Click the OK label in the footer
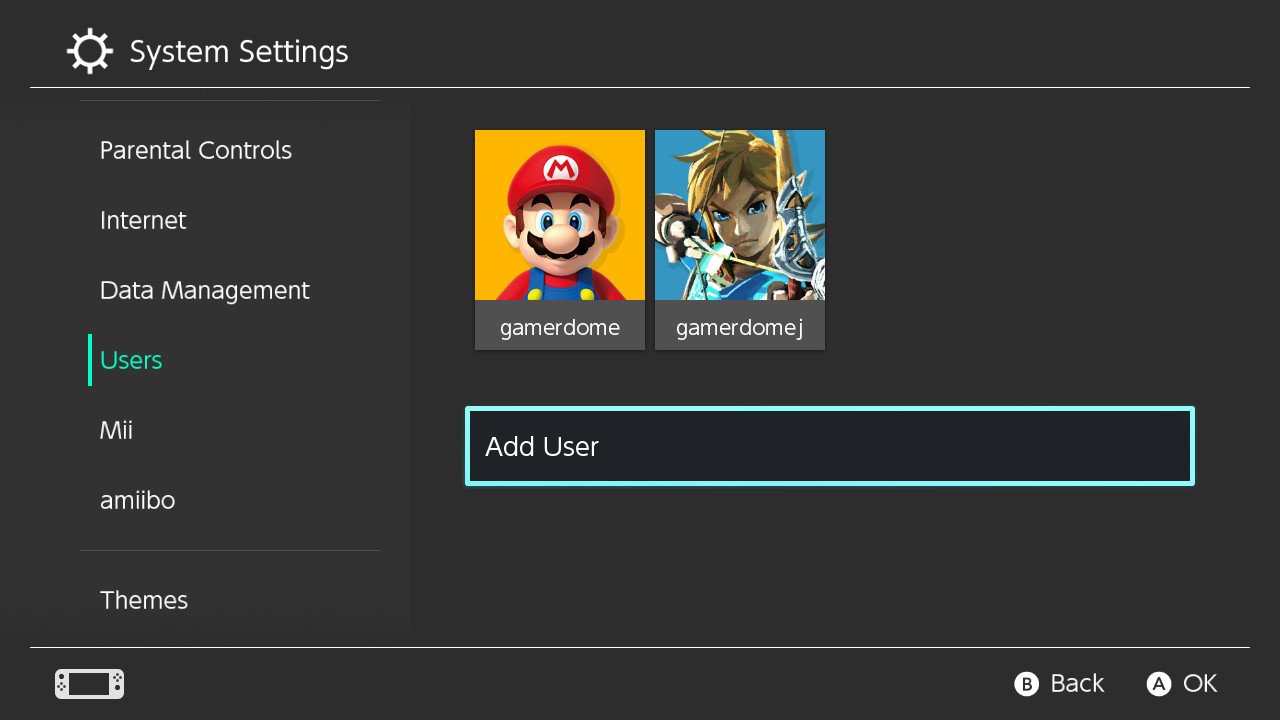1280x720 pixels. coord(1200,683)
